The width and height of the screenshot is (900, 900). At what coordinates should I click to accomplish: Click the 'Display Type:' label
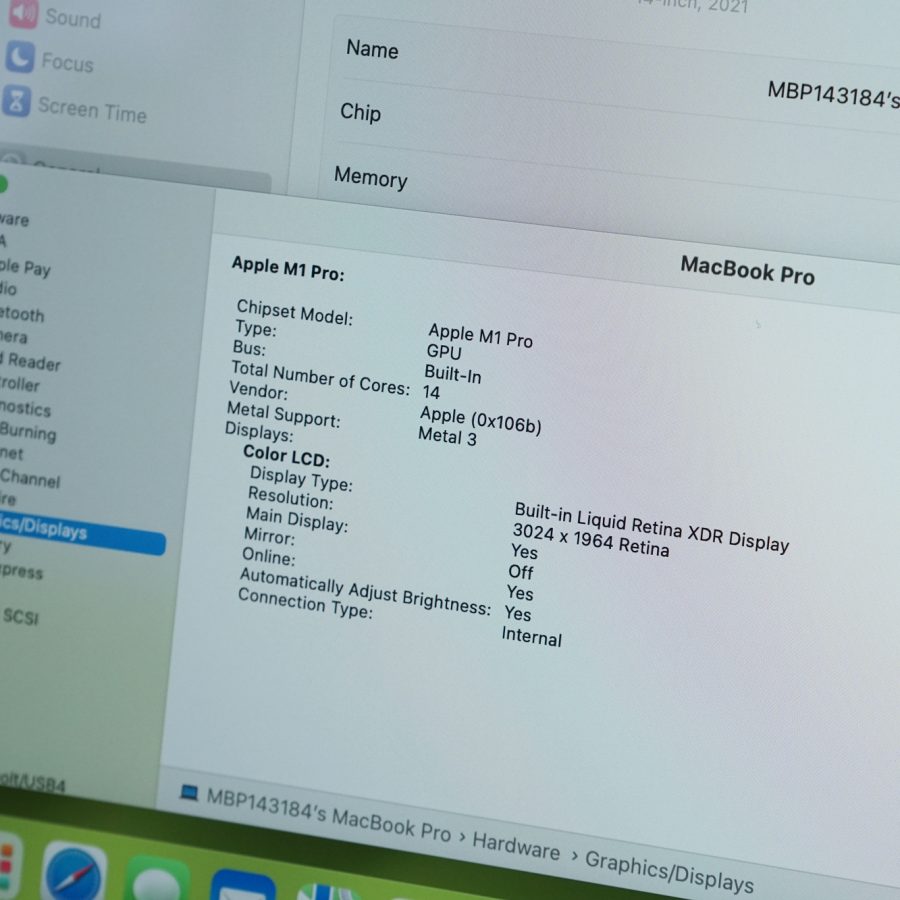301,479
